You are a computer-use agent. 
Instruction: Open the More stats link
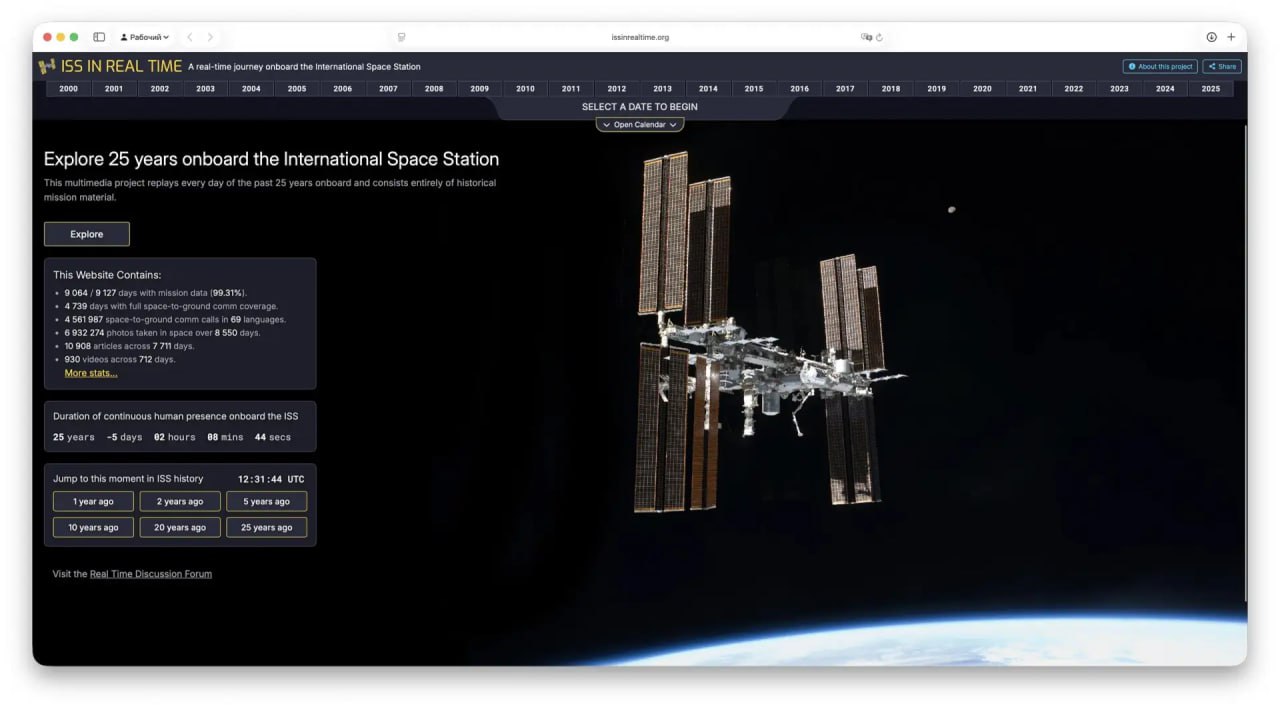pos(91,373)
